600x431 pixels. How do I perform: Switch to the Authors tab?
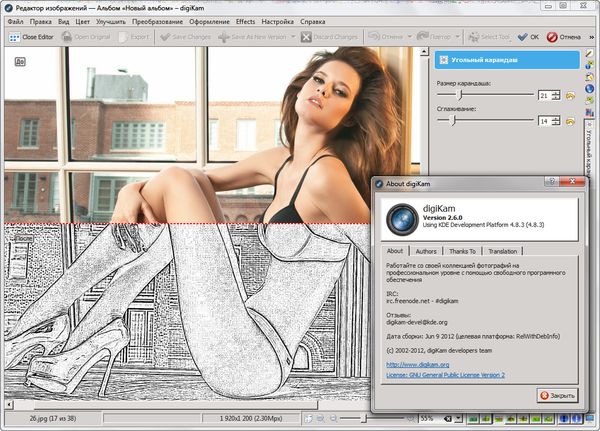point(426,251)
